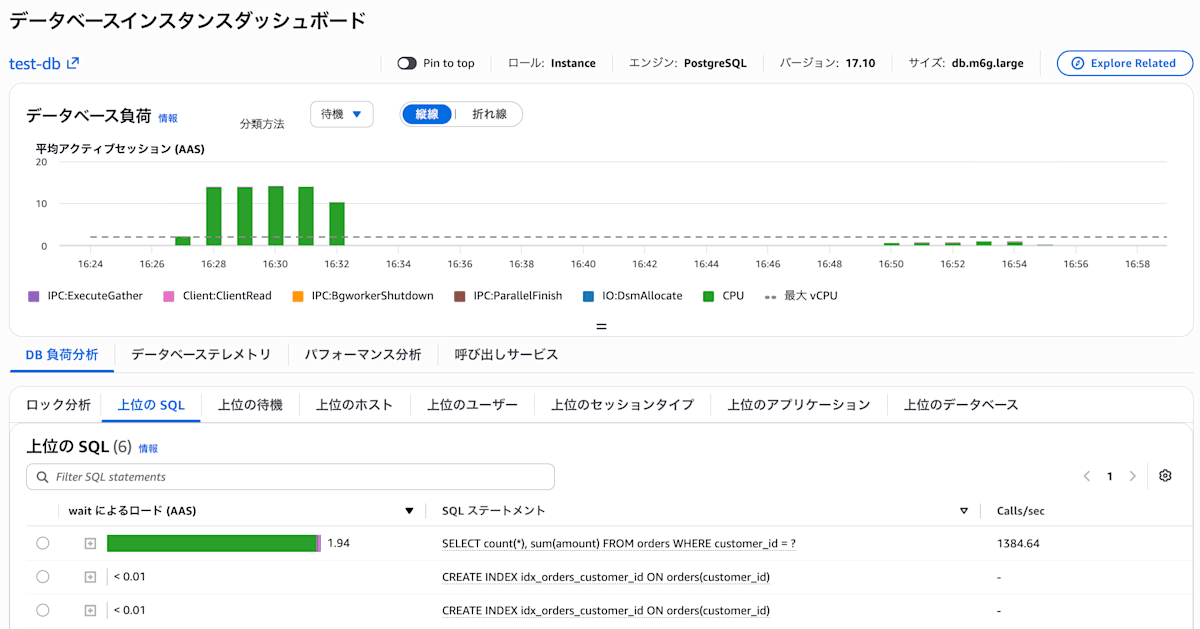Click the green 1.94 AAS load bar
The width and height of the screenshot is (1200, 629).
[x=212, y=543]
